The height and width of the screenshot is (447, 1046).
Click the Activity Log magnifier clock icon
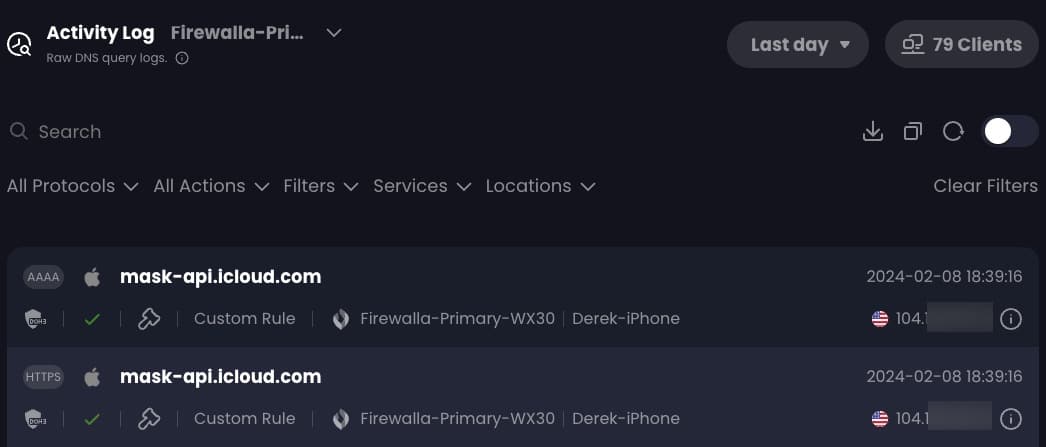pos(19,45)
